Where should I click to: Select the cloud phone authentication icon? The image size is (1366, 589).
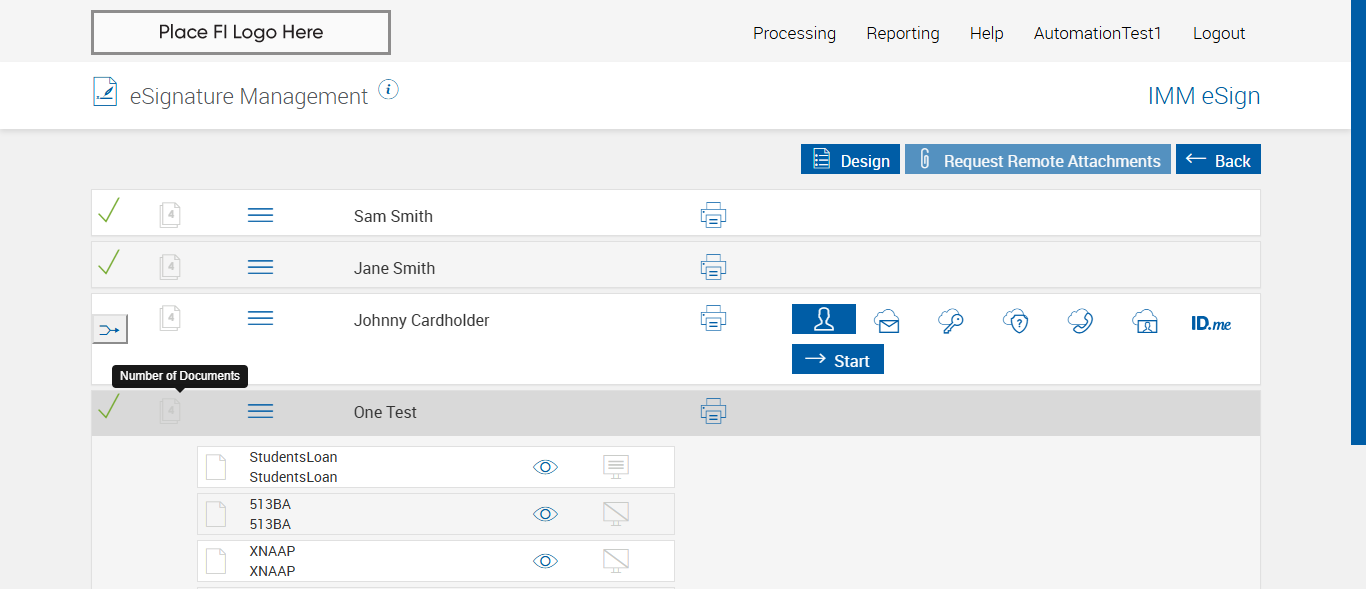click(x=1080, y=321)
